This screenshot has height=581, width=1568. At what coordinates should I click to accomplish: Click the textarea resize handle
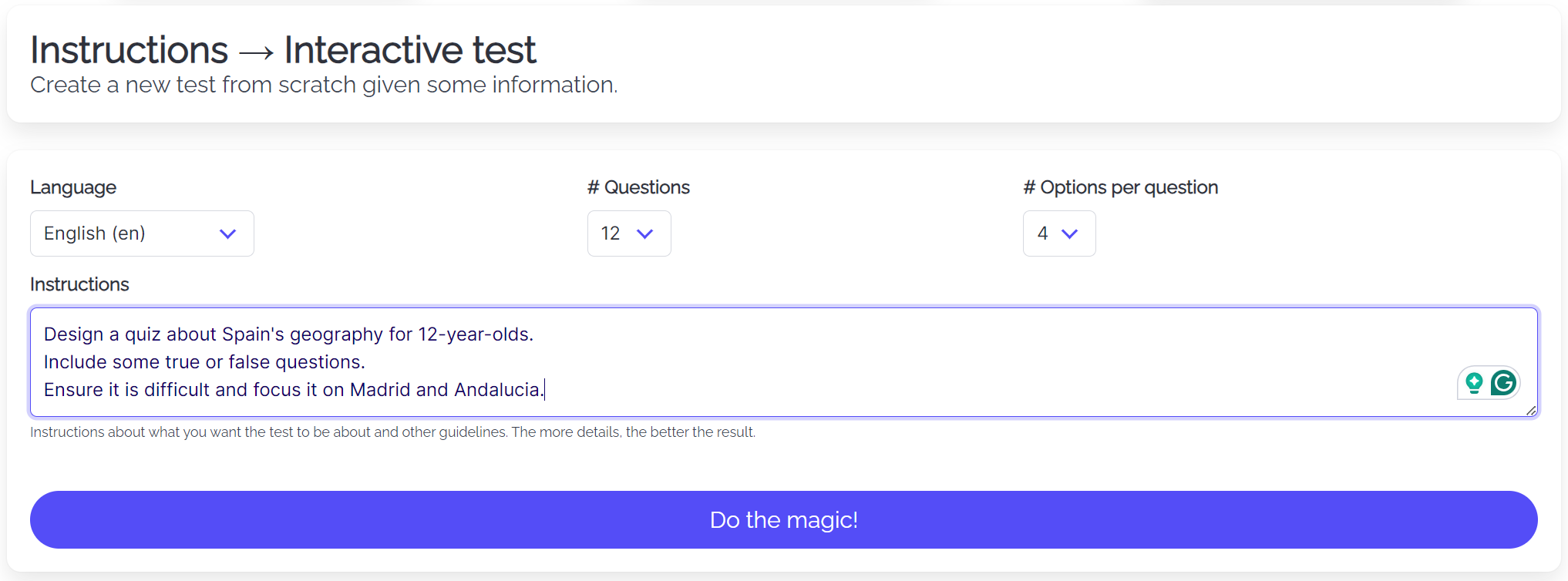click(x=1533, y=411)
